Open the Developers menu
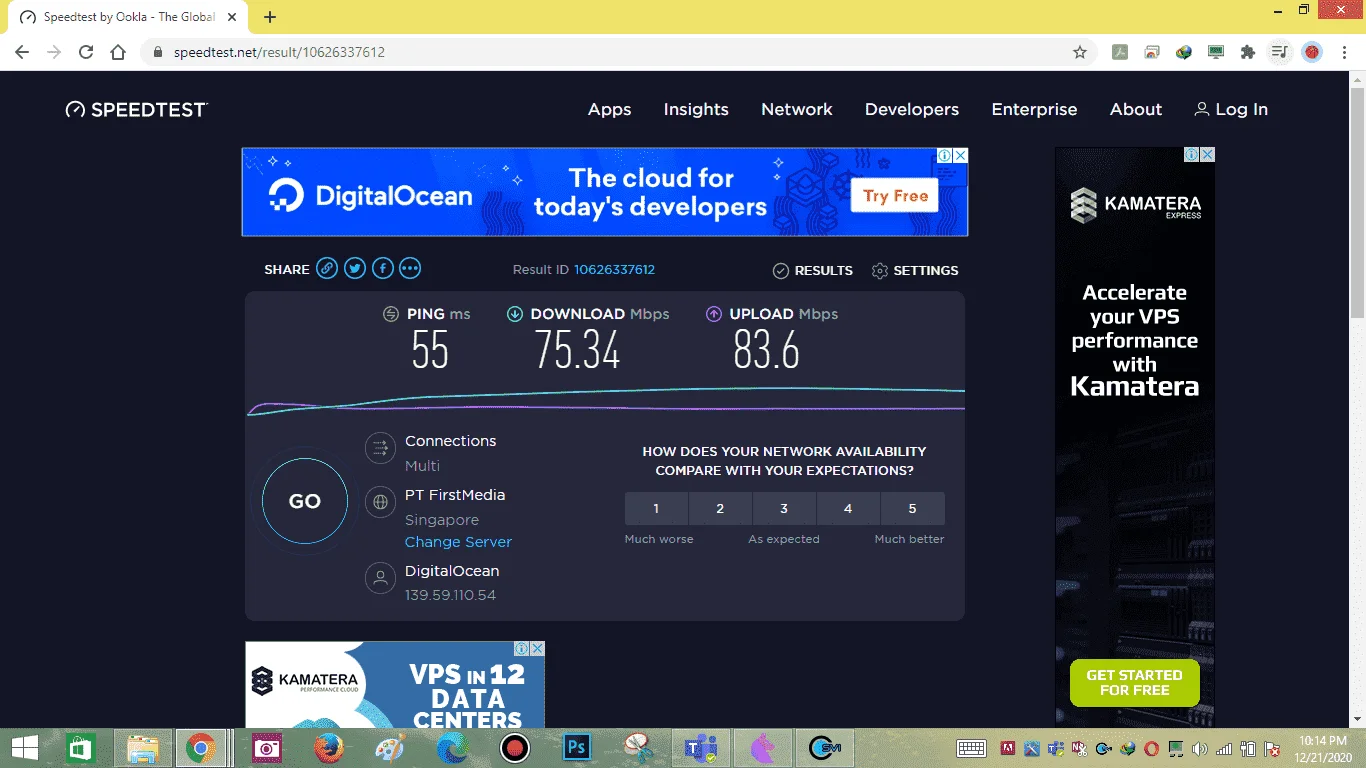Viewport: 1366px width, 768px height. [x=912, y=110]
